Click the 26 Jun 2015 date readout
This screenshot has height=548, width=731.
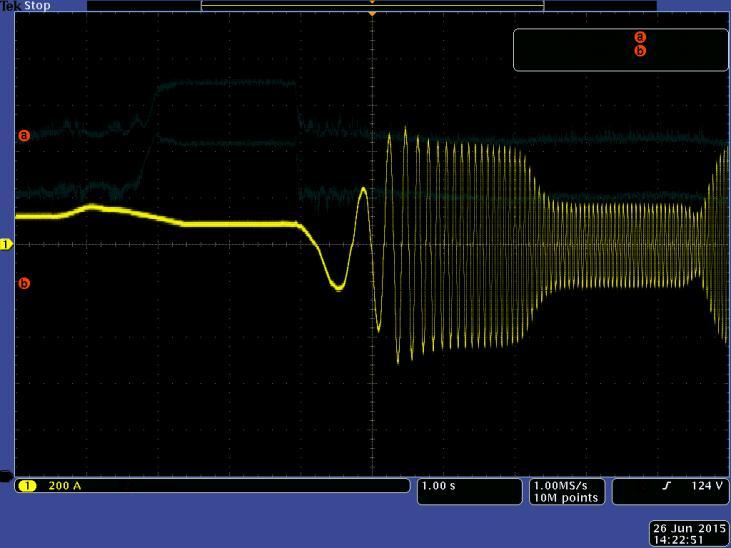tap(690, 528)
